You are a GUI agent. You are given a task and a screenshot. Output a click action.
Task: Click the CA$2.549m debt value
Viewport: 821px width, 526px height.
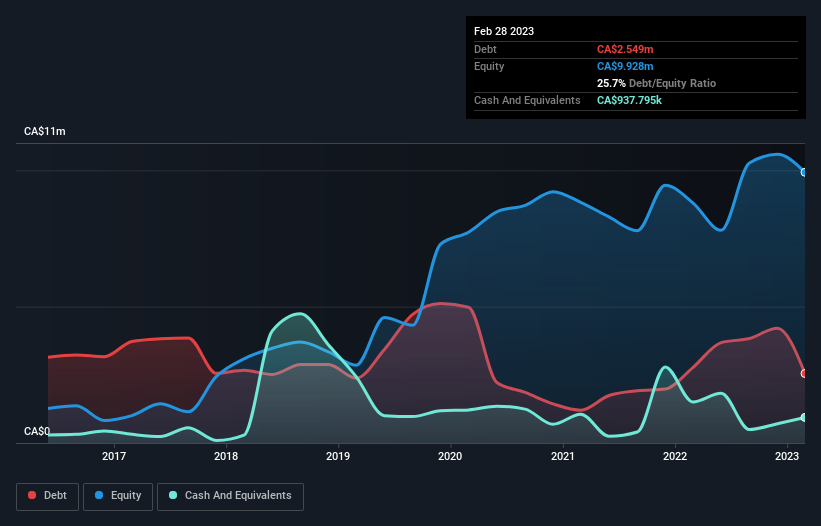[625, 49]
